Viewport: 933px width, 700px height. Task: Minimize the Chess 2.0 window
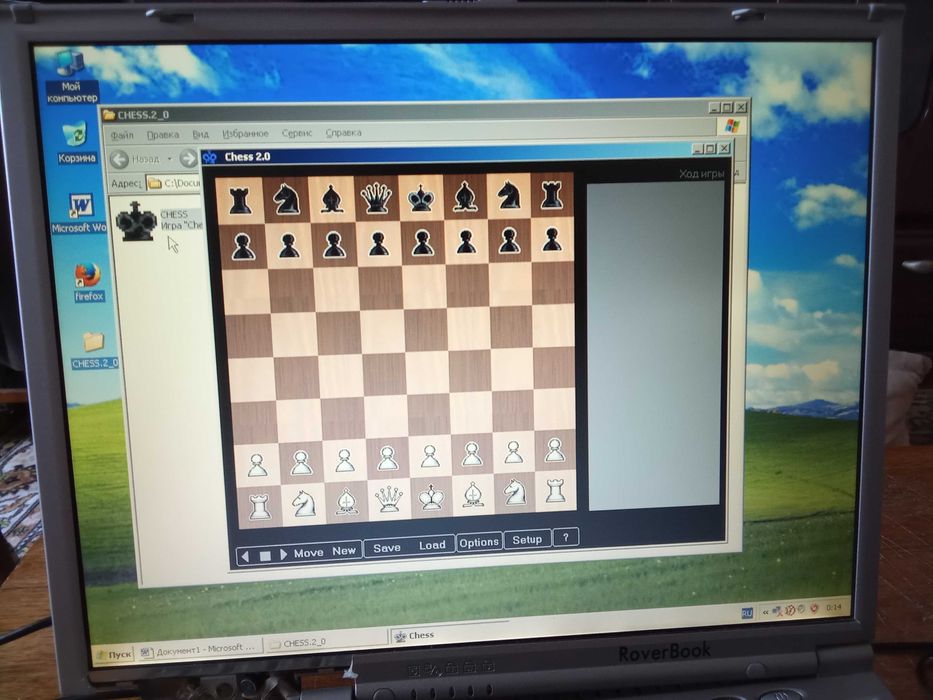pyautogui.click(x=698, y=149)
